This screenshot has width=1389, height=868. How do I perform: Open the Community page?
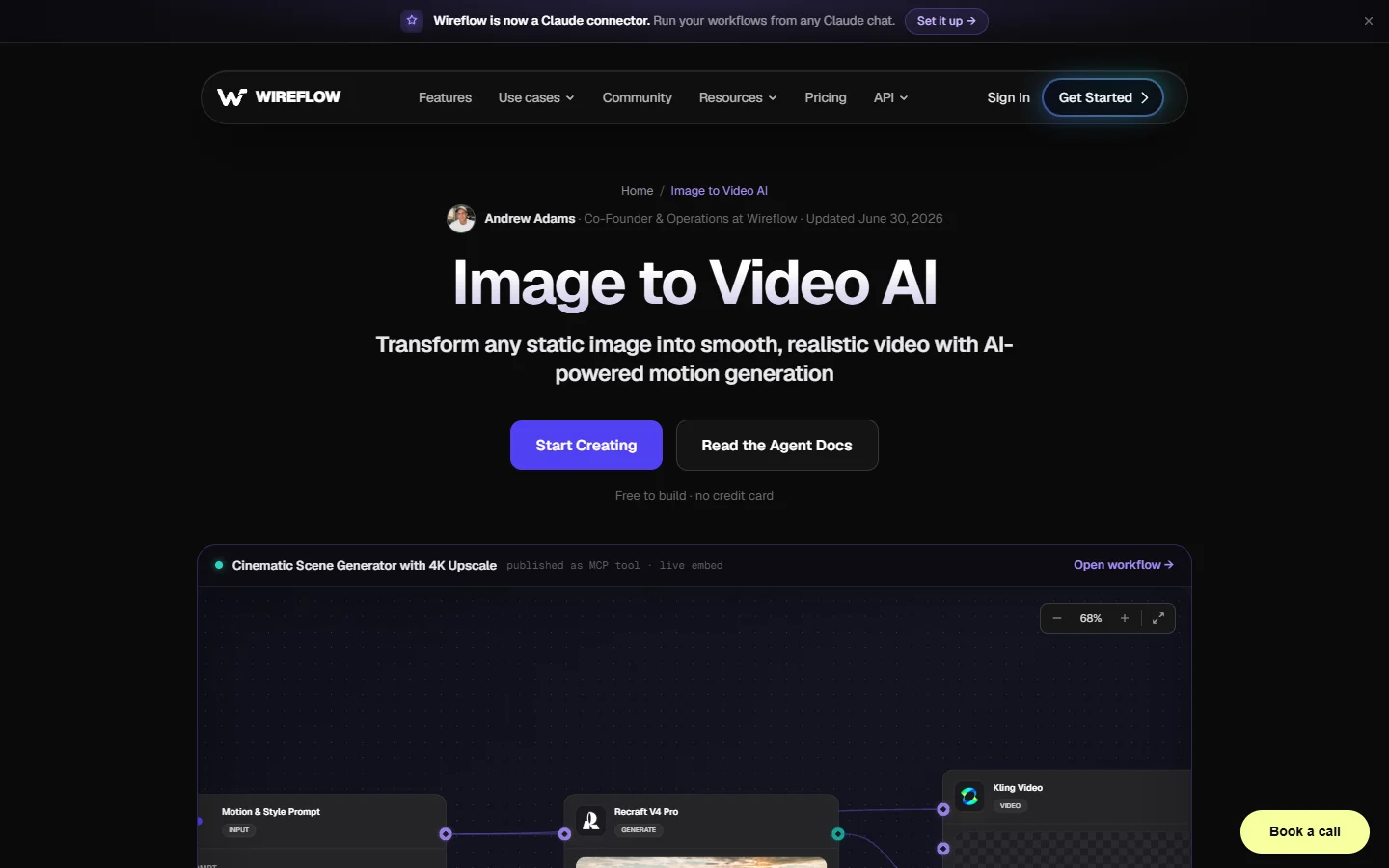(637, 97)
